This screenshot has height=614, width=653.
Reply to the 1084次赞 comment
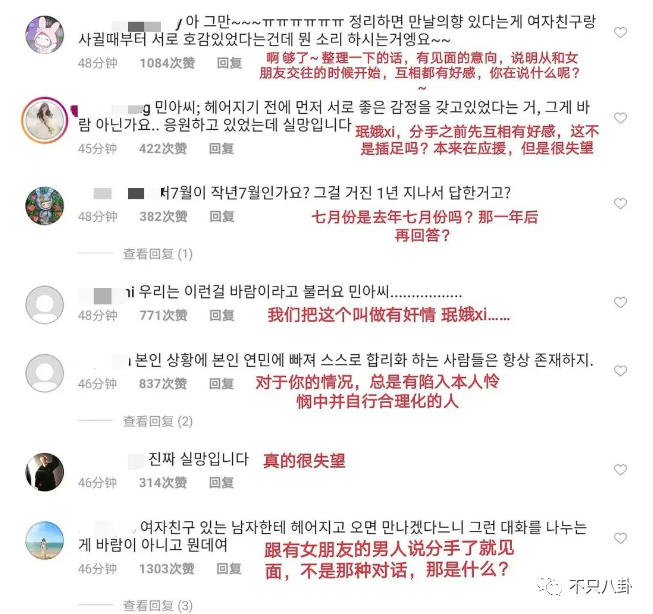(x=229, y=63)
